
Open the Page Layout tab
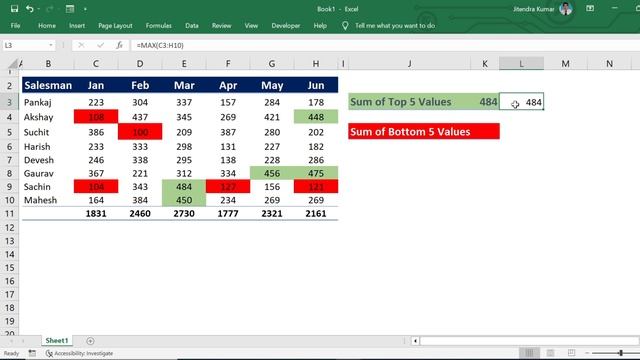115,25
